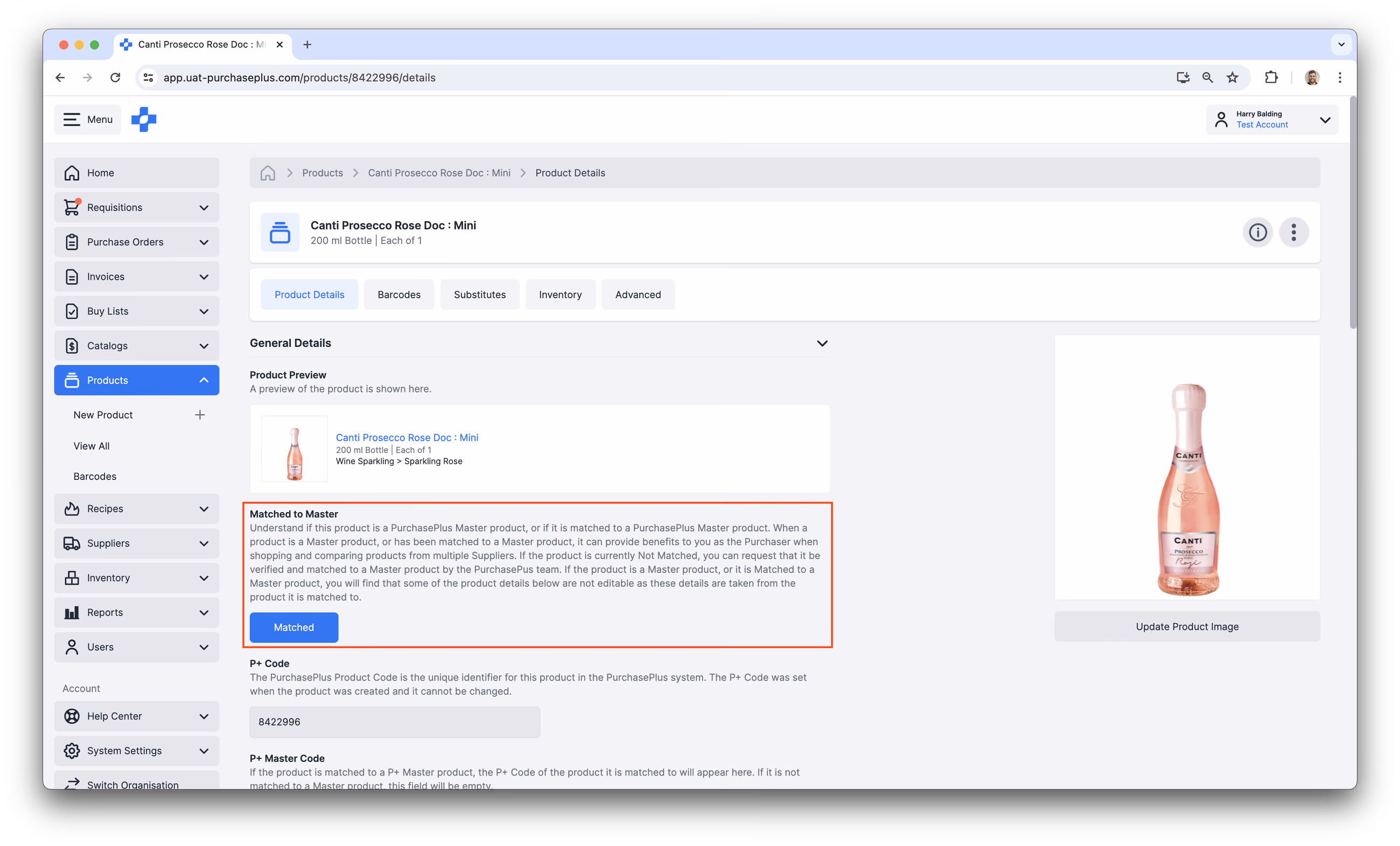Open the Harry Balding account dropdown
Screen dimensions: 1400x846
pos(1272,120)
